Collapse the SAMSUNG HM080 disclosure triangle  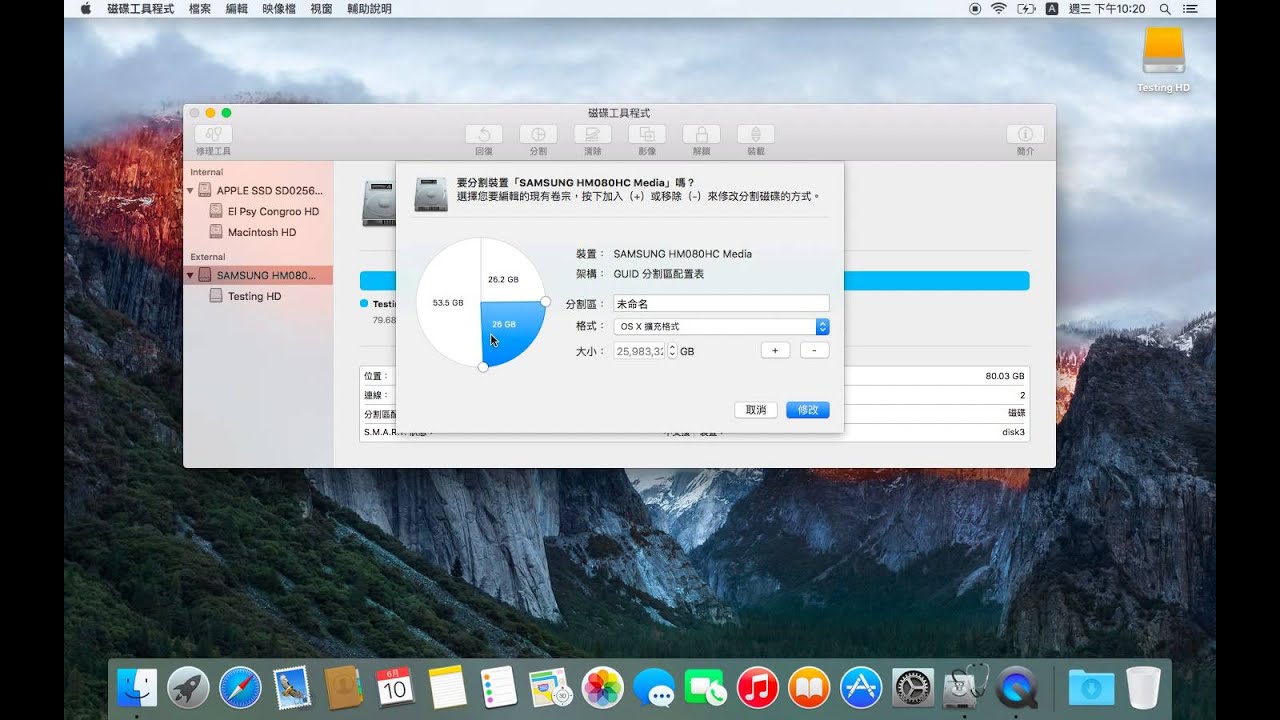[190, 275]
